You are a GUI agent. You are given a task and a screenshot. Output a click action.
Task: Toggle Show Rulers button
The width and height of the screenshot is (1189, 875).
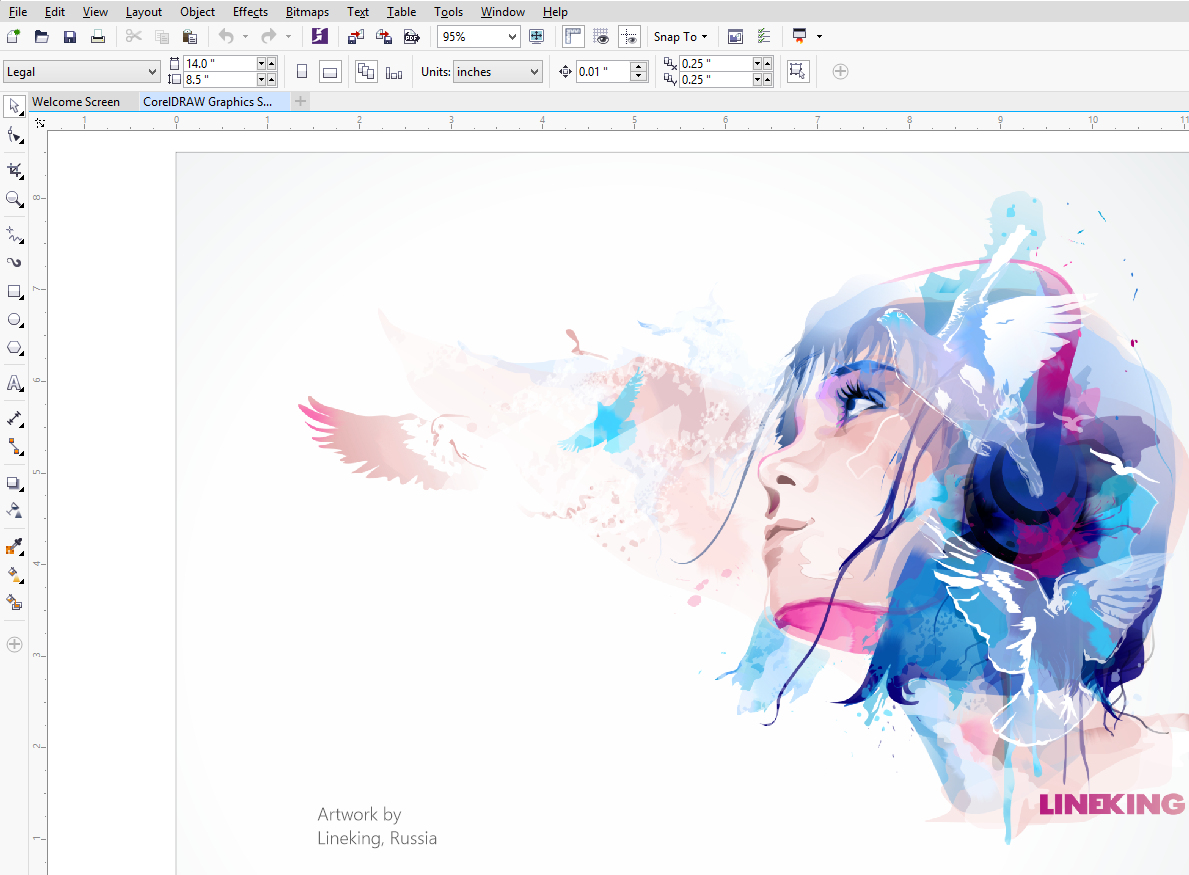click(x=573, y=36)
